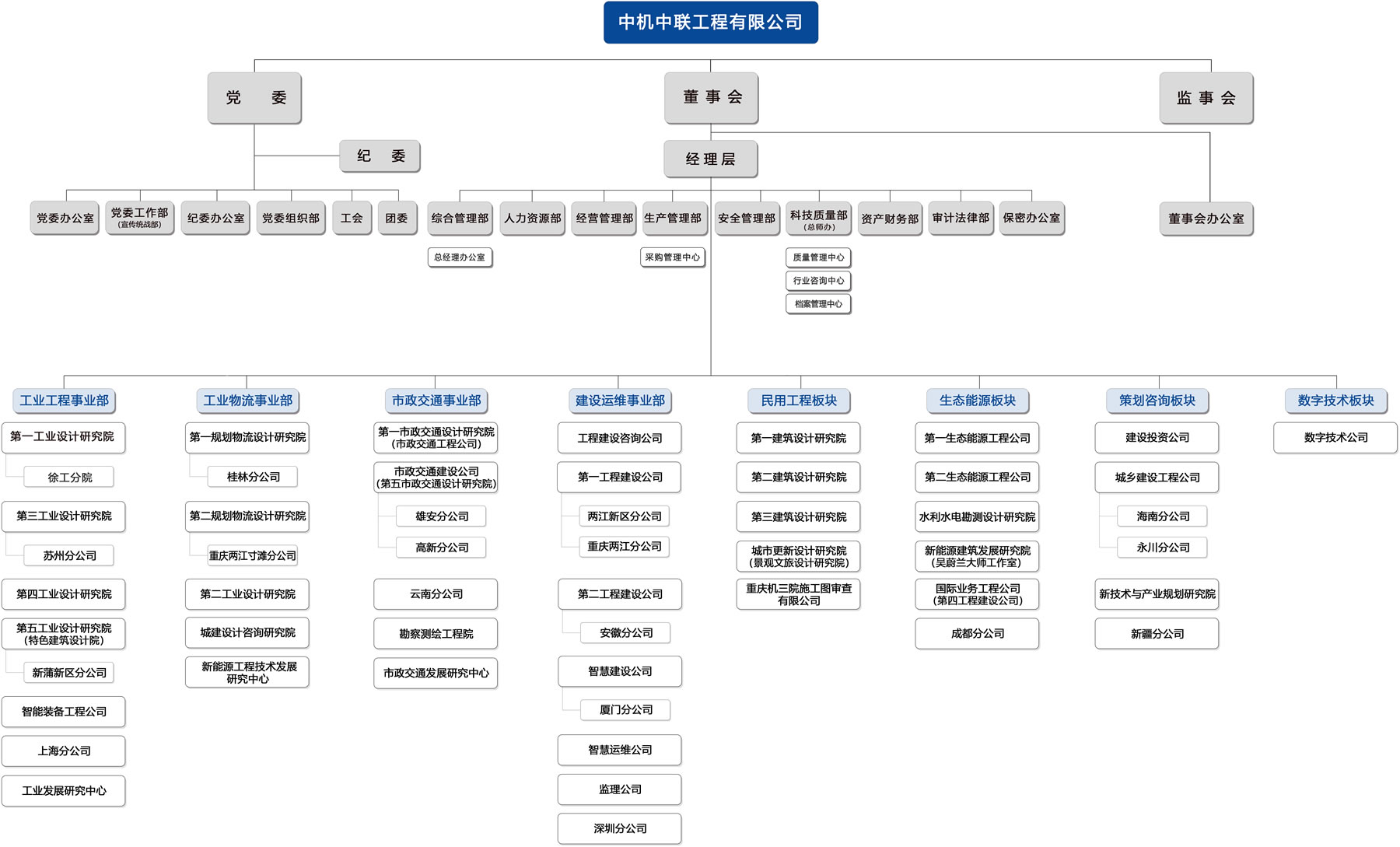Click the 重庆两江寸滩分公司 box
This screenshot has height=847, width=1400.
(253, 556)
